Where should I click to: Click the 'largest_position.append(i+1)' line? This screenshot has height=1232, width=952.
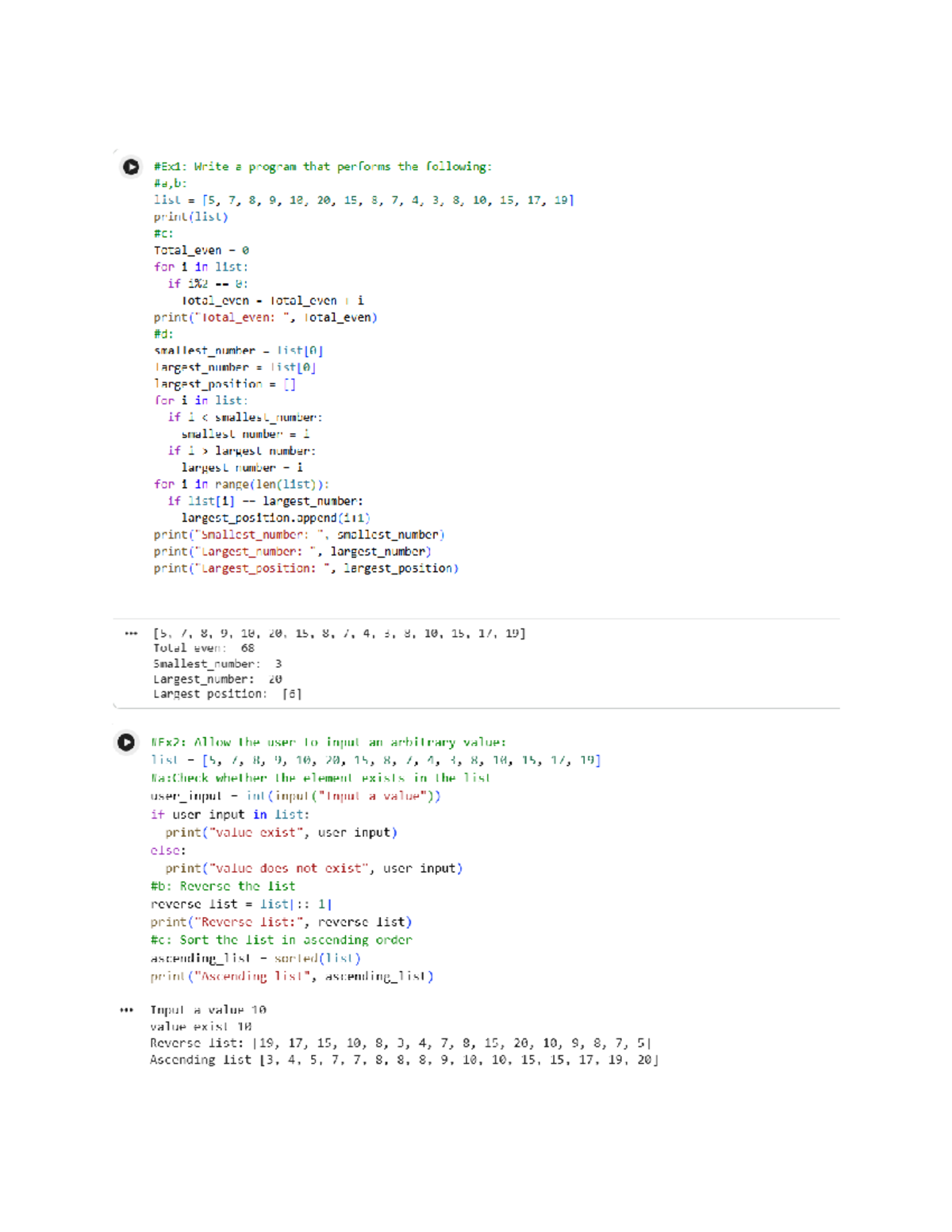point(276,517)
